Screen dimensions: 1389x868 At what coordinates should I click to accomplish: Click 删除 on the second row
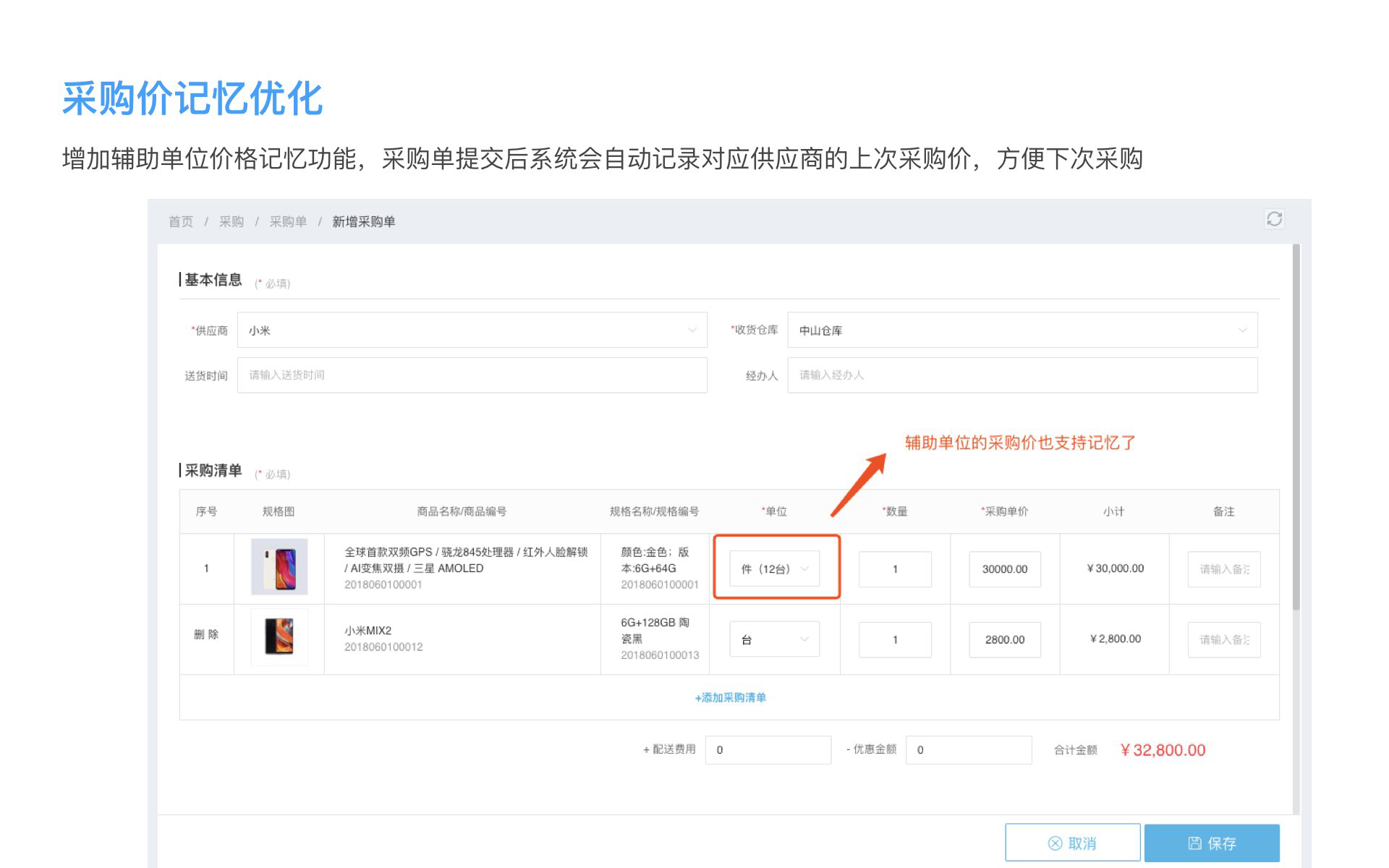click(206, 634)
